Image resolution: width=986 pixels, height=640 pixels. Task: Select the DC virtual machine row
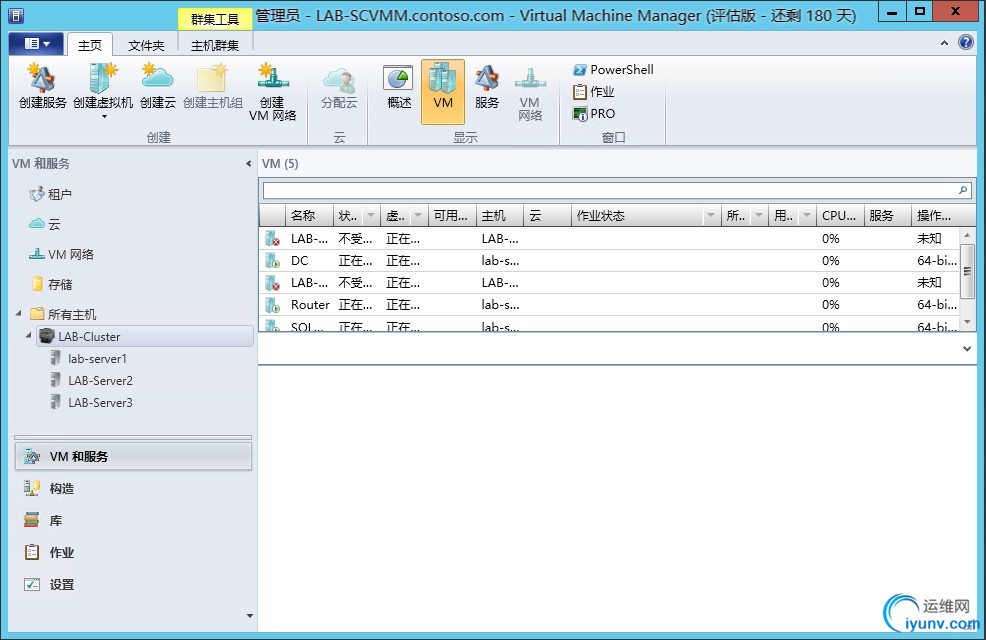pos(609,261)
